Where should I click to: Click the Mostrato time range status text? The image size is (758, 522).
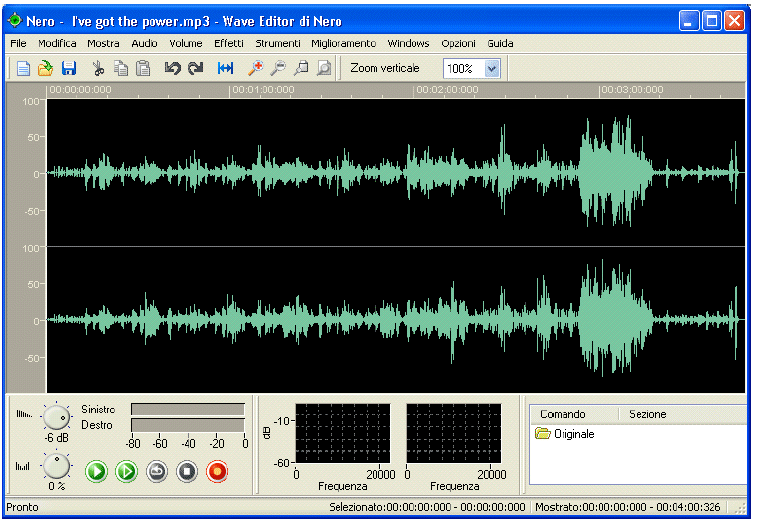627,507
